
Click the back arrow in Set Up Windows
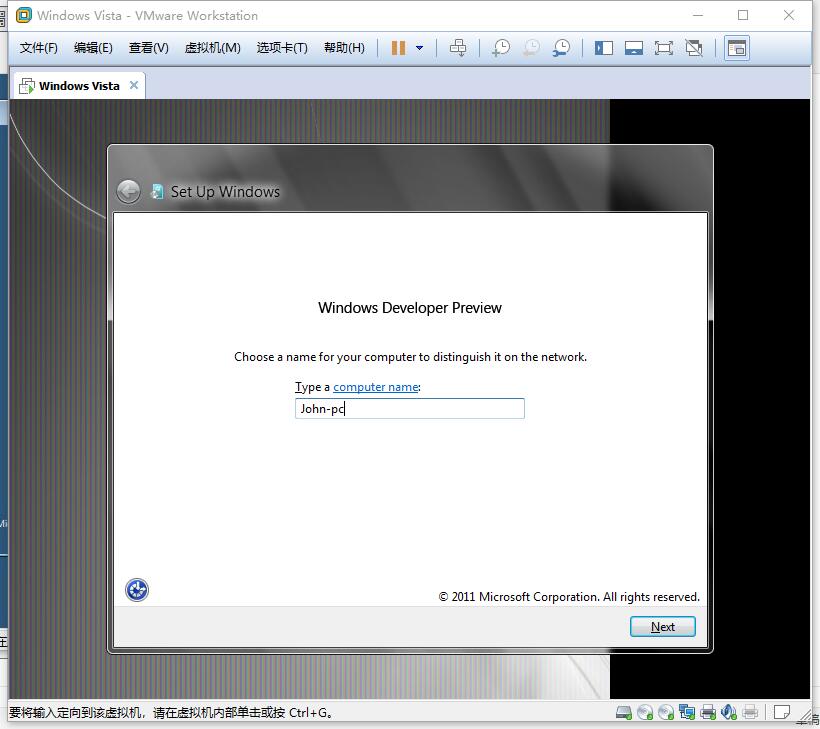click(128, 191)
